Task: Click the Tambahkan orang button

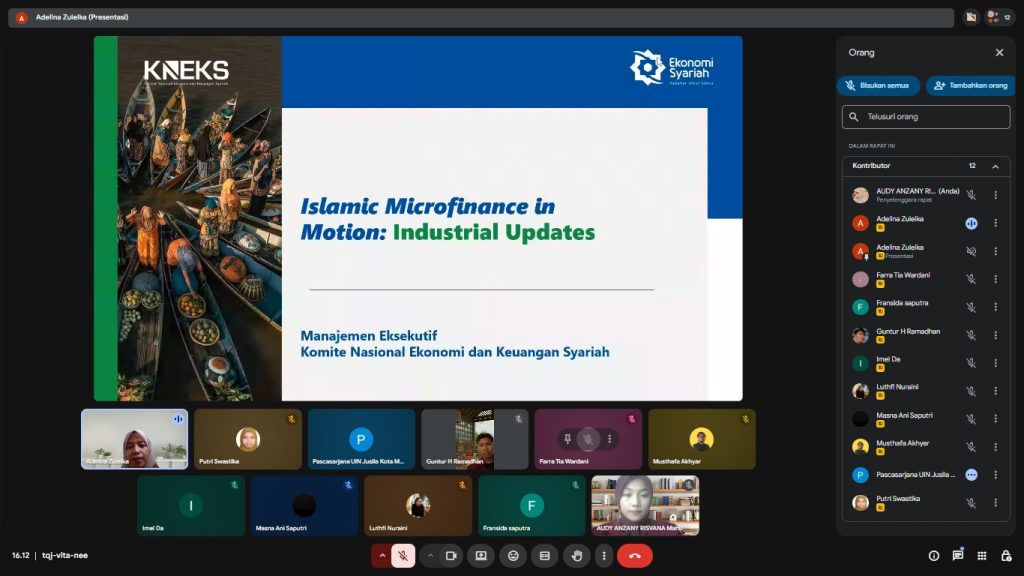Action: click(x=970, y=86)
